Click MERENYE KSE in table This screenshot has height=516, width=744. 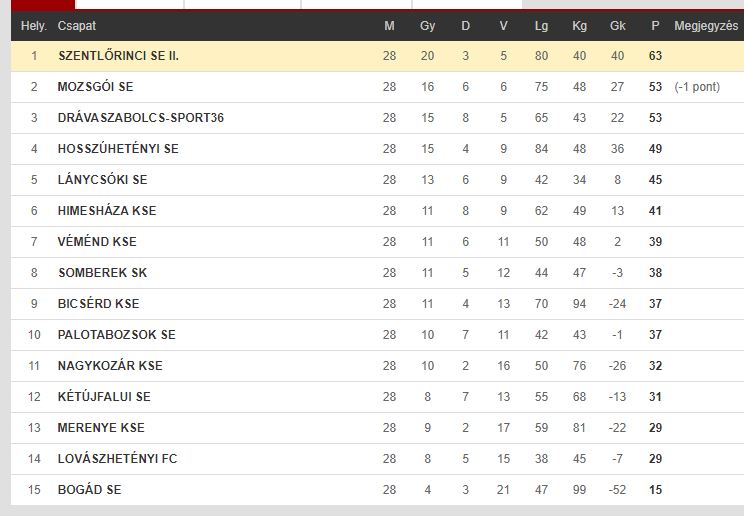coord(101,428)
